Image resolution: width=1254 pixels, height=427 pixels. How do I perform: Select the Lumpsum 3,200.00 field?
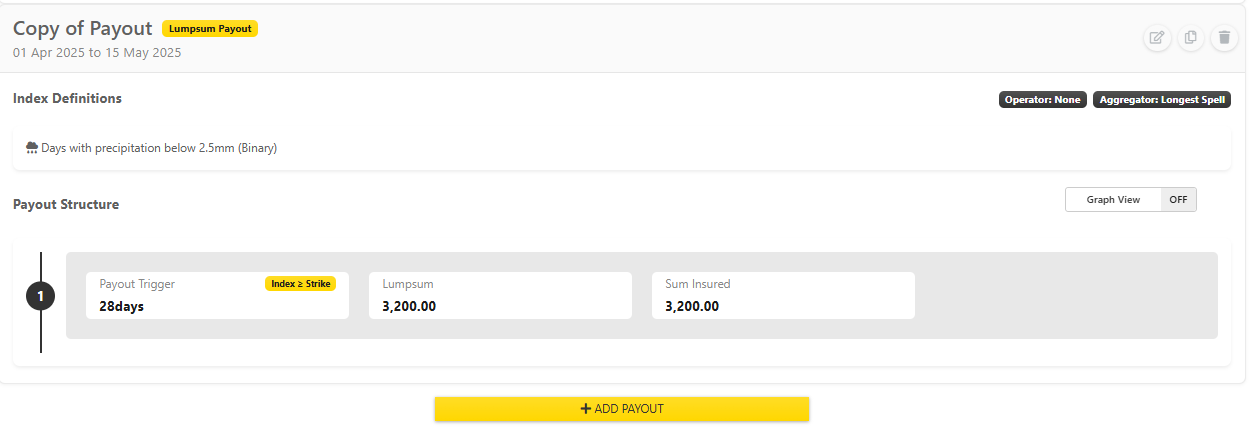(x=500, y=296)
